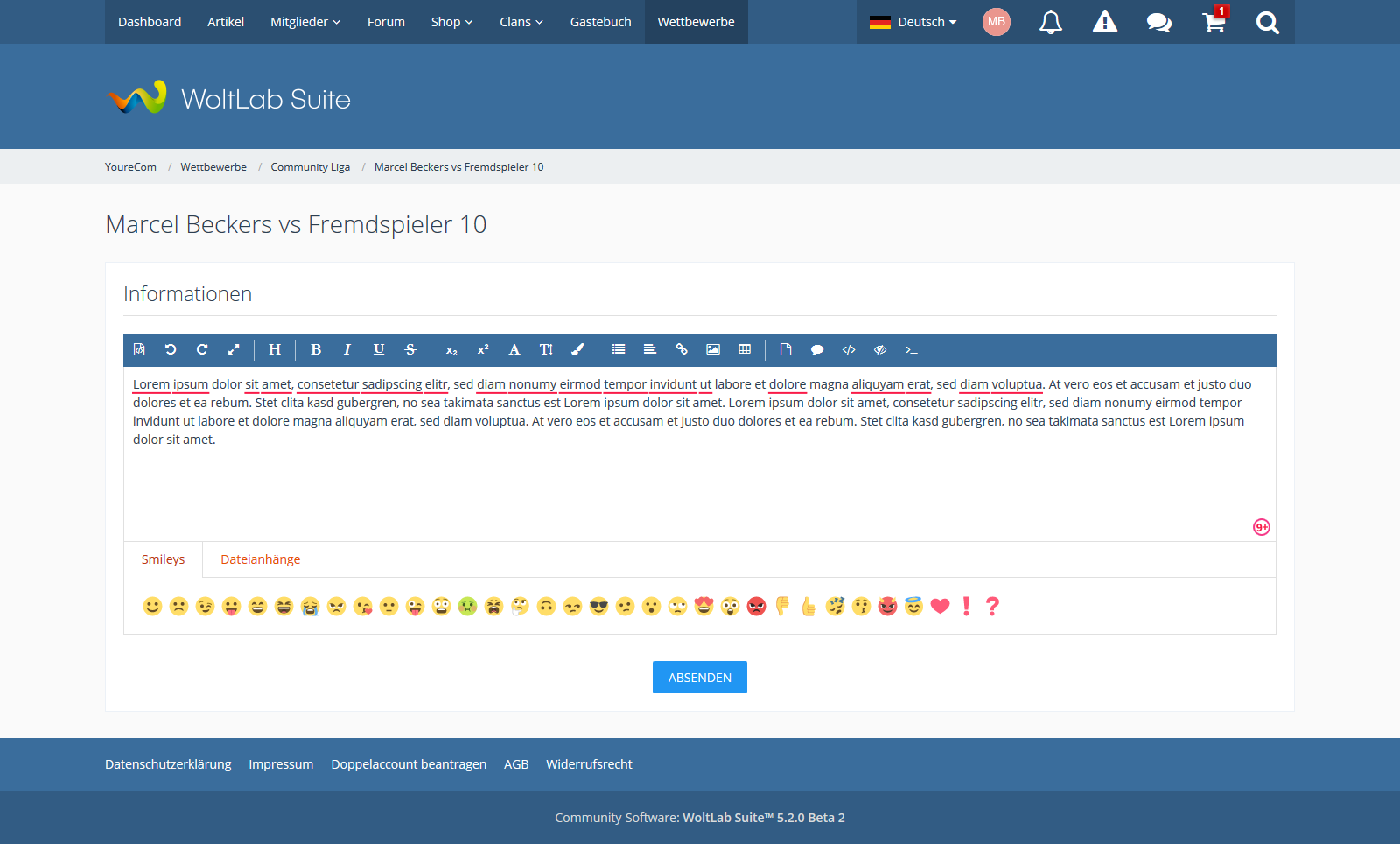Open the text color picker brush

point(577,349)
